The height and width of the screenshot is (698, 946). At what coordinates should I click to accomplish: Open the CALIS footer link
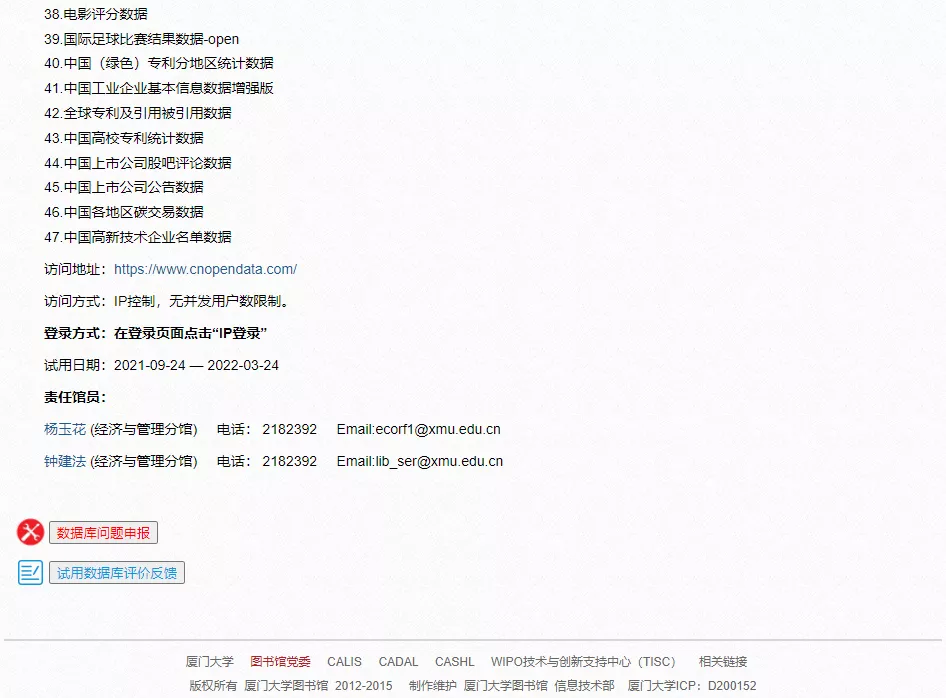point(344,662)
